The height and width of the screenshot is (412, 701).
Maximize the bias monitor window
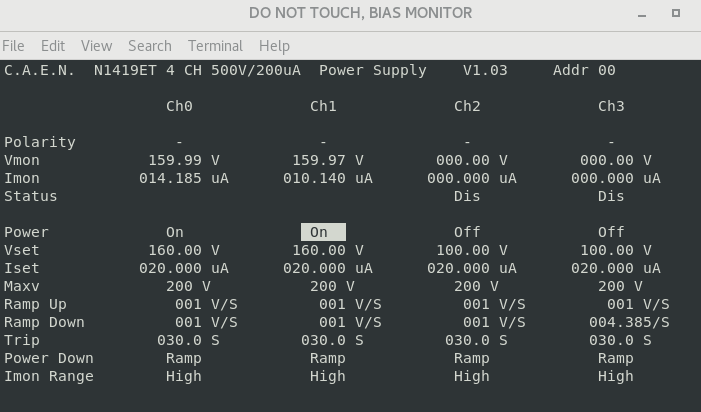(x=676, y=14)
